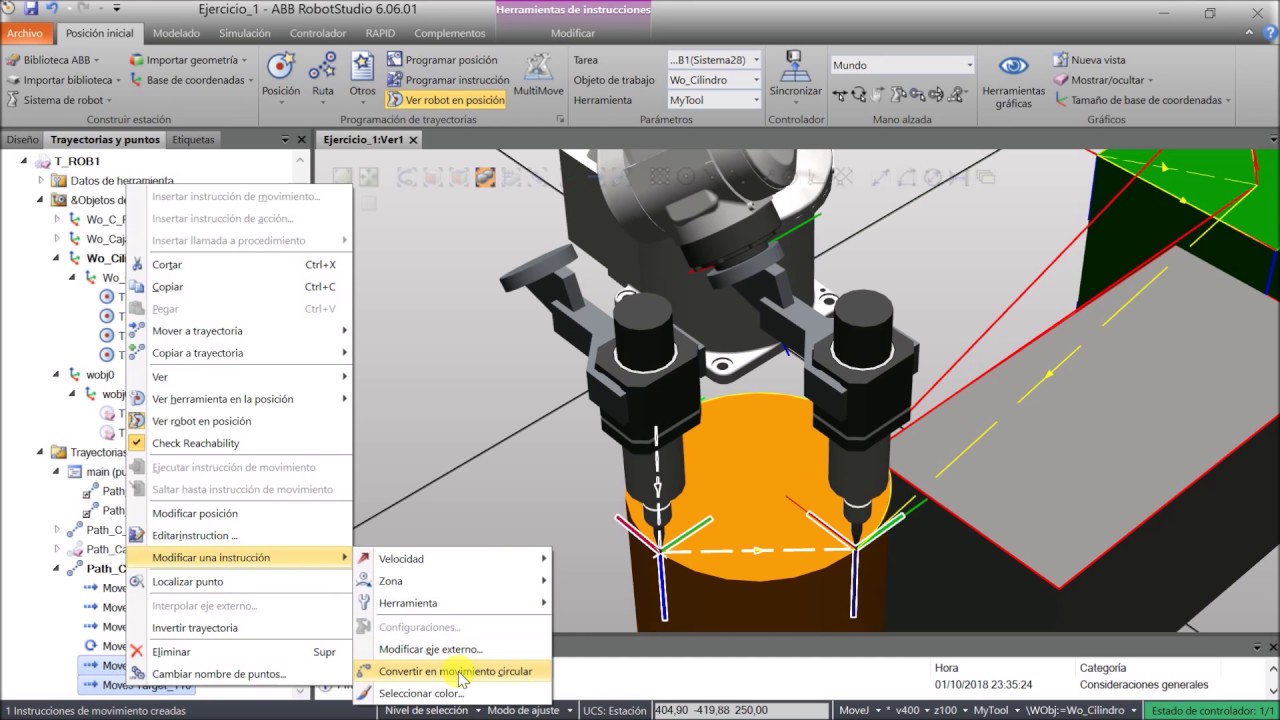1280x720 pixels.
Task: Click the Nueva vista icon
Action: point(1060,60)
